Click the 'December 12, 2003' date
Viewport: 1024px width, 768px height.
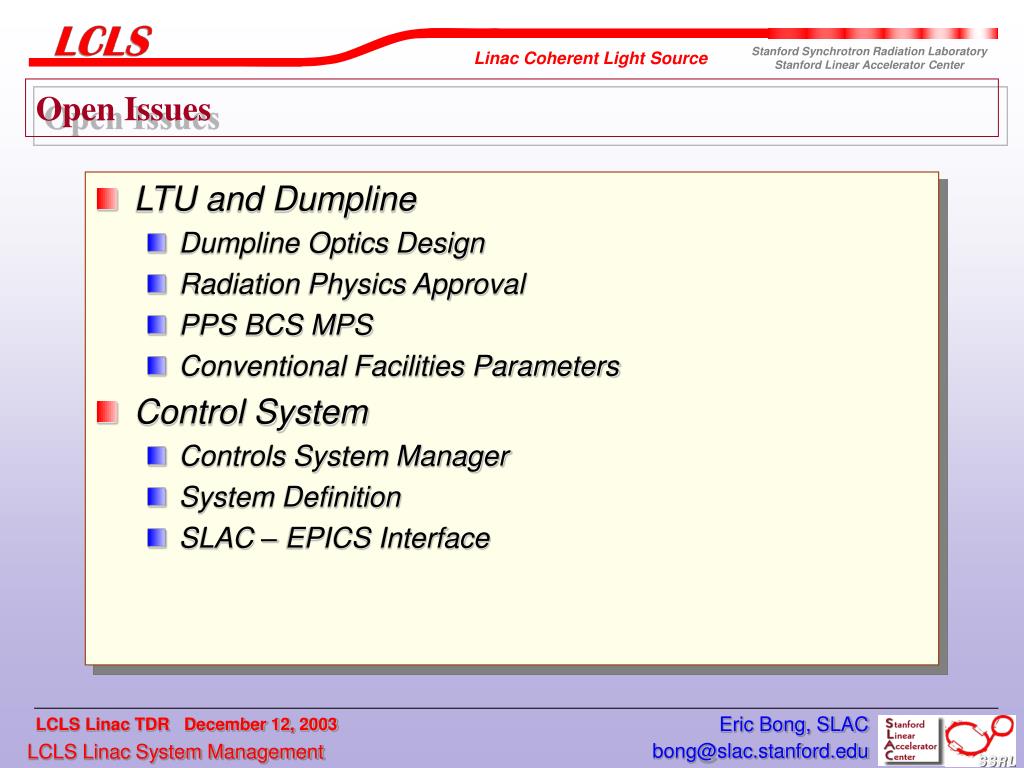pos(261,724)
